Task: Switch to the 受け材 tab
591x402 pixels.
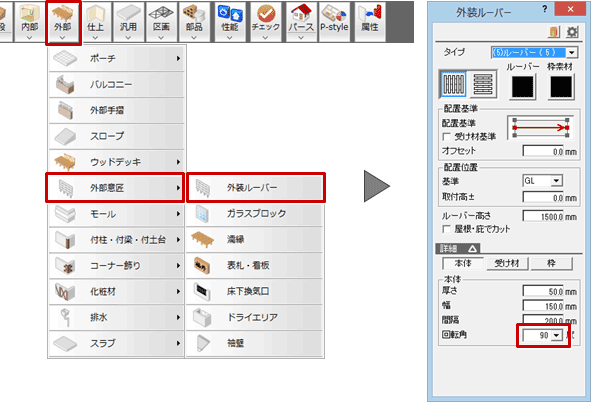Action: [507, 263]
